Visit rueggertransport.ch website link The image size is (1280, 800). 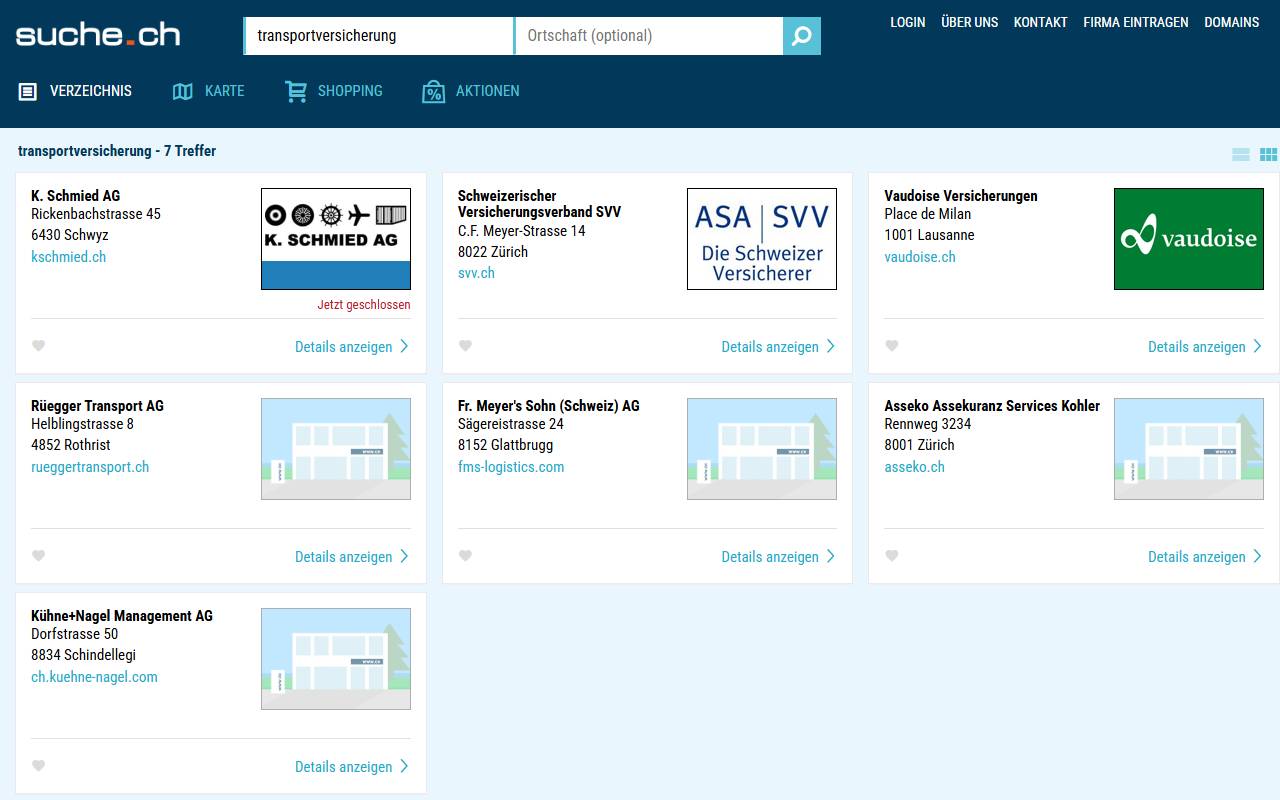pyautogui.click(x=90, y=467)
